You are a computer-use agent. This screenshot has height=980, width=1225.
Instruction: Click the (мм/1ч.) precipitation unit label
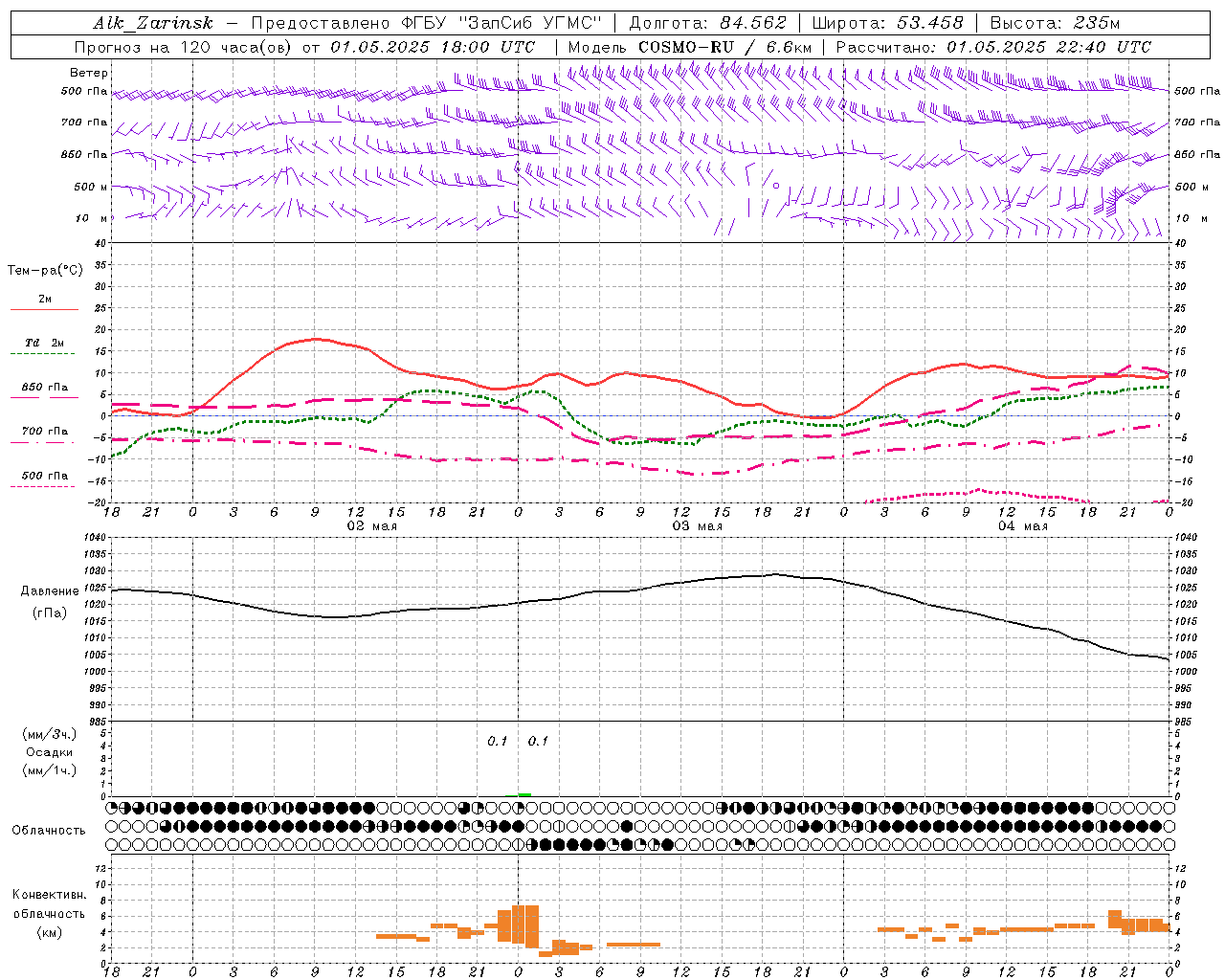[49, 770]
